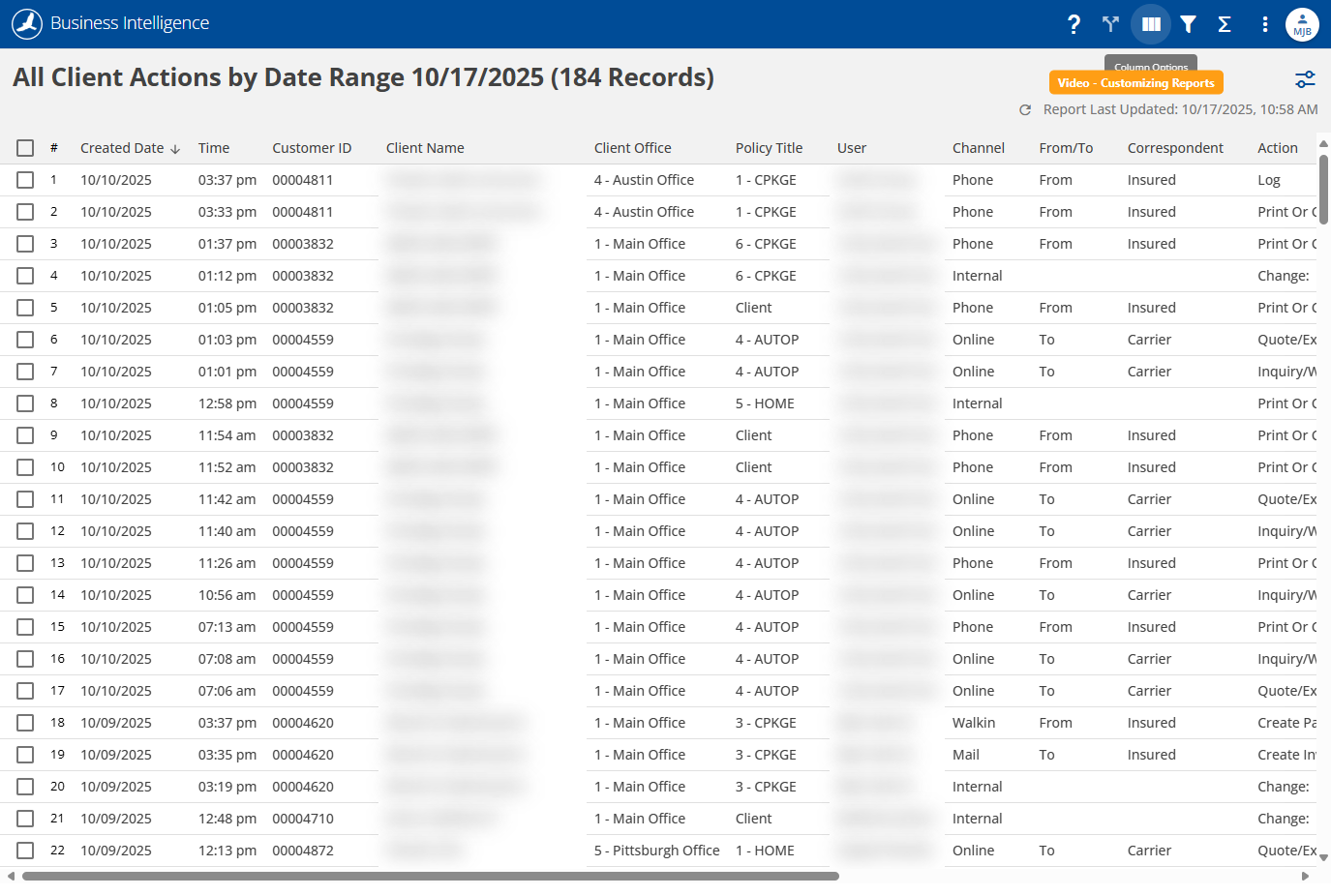Click customer ID 00004872

[303, 851]
